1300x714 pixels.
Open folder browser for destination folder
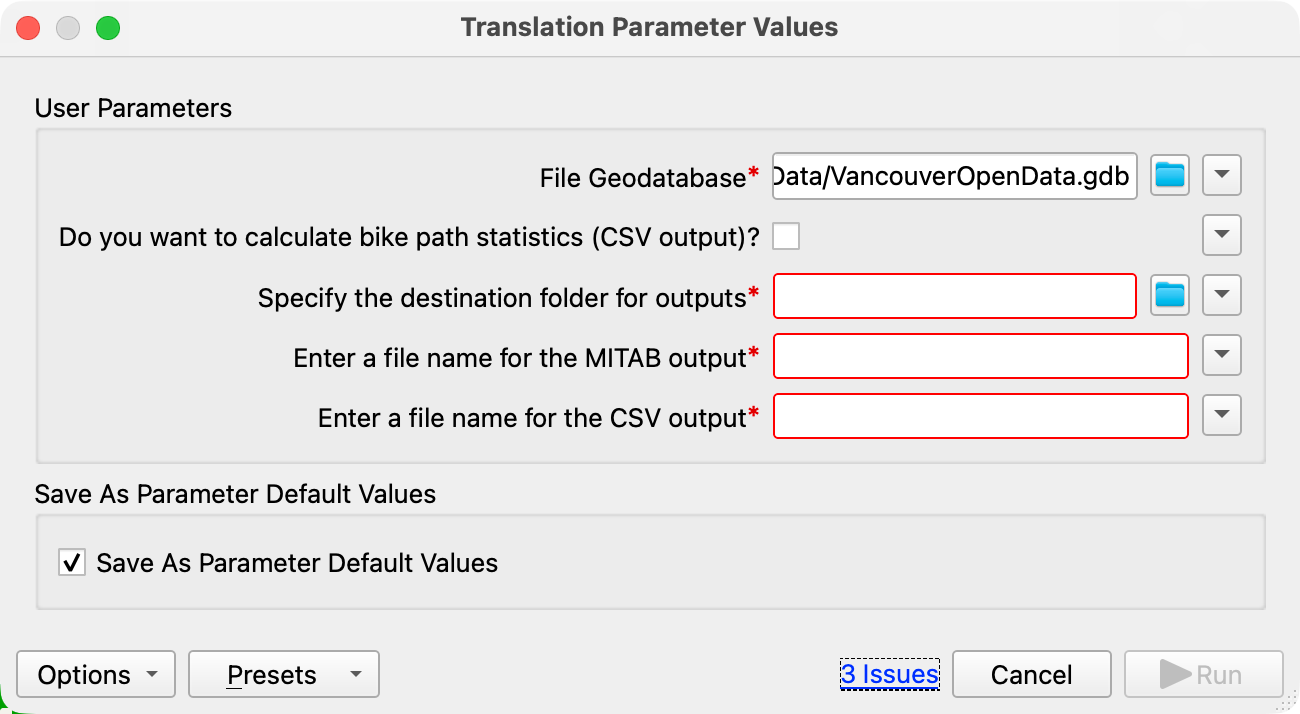[1169, 295]
